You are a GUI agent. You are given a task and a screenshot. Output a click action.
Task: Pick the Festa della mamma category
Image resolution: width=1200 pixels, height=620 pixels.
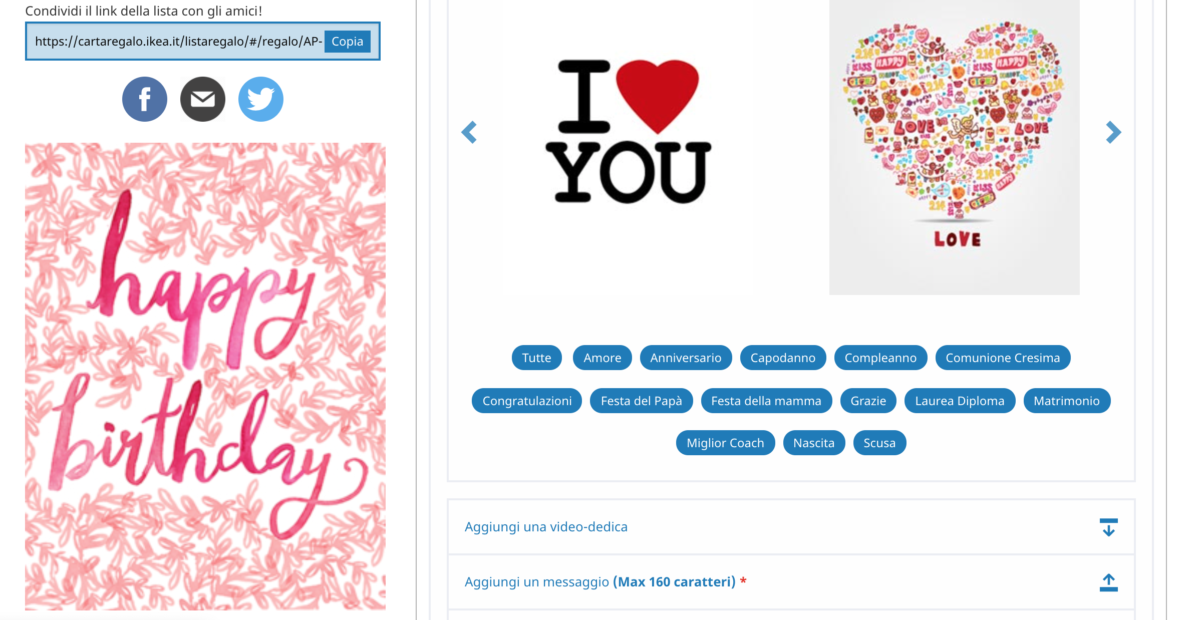click(766, 401)
